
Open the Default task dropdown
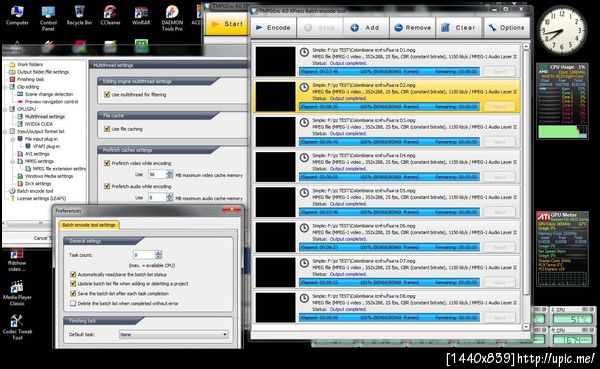coord(174,335)
